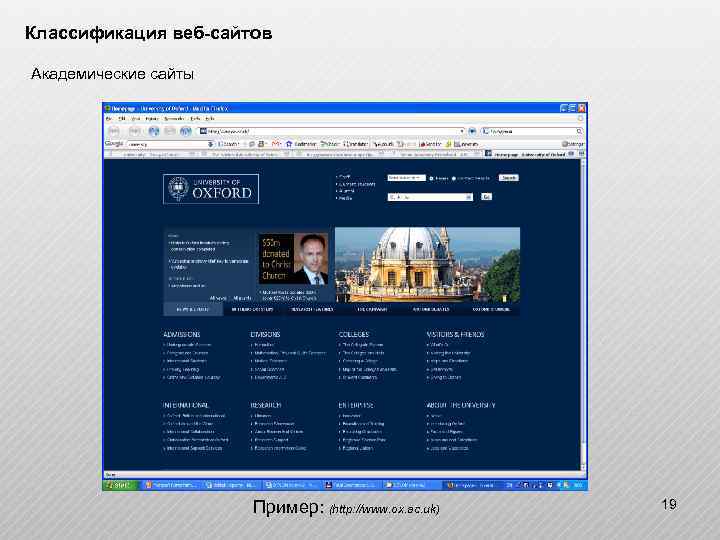Click the Current students link
Image resolution: width=720 pixels, height=540 pixels.
[358, 184]
